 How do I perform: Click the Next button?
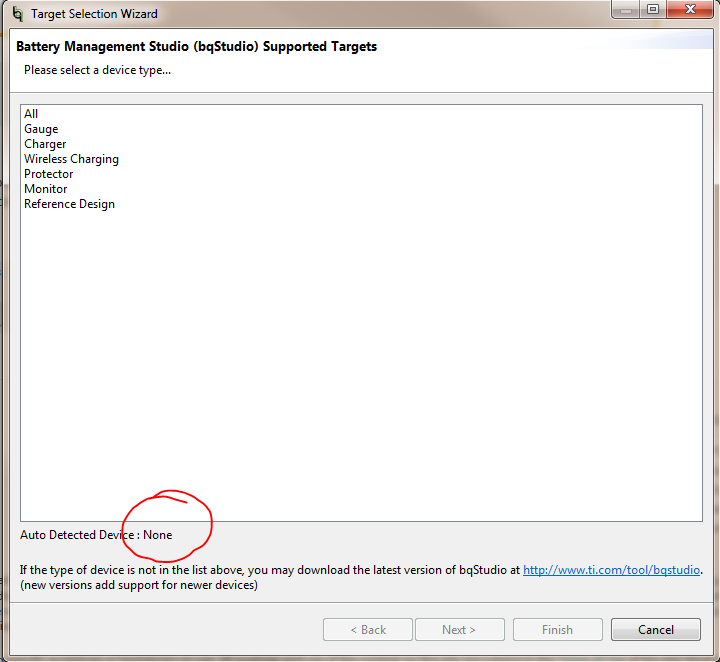tap(460, 629)
